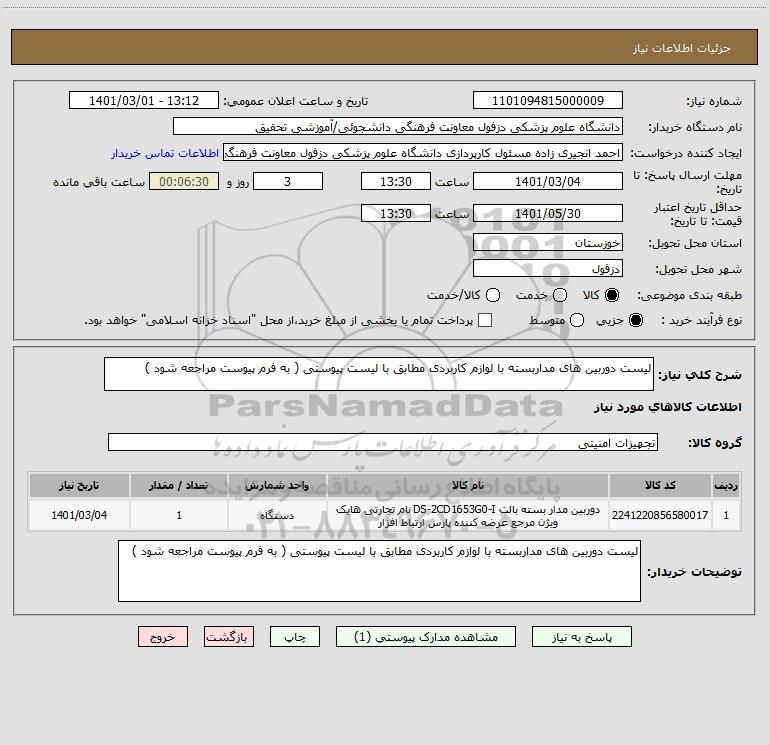This screenshot has height=745, width=770.
Task: Select the کالا radio button
Action: coord(612,295)
